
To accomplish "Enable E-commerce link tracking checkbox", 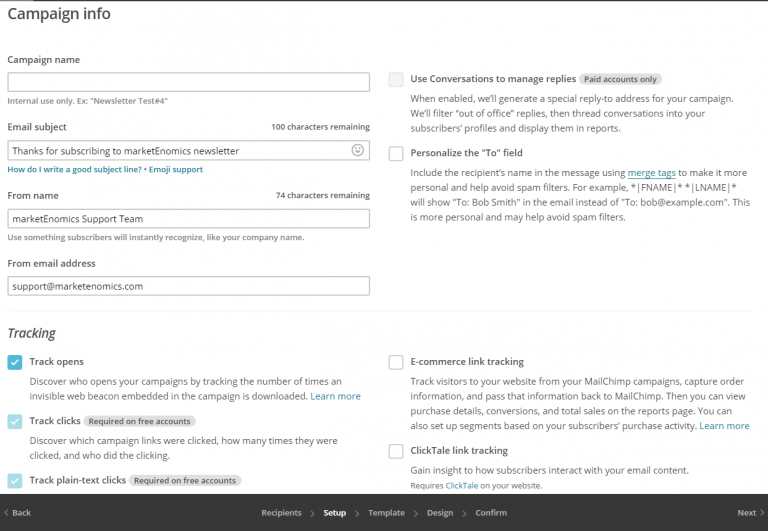I will point(396,362).
